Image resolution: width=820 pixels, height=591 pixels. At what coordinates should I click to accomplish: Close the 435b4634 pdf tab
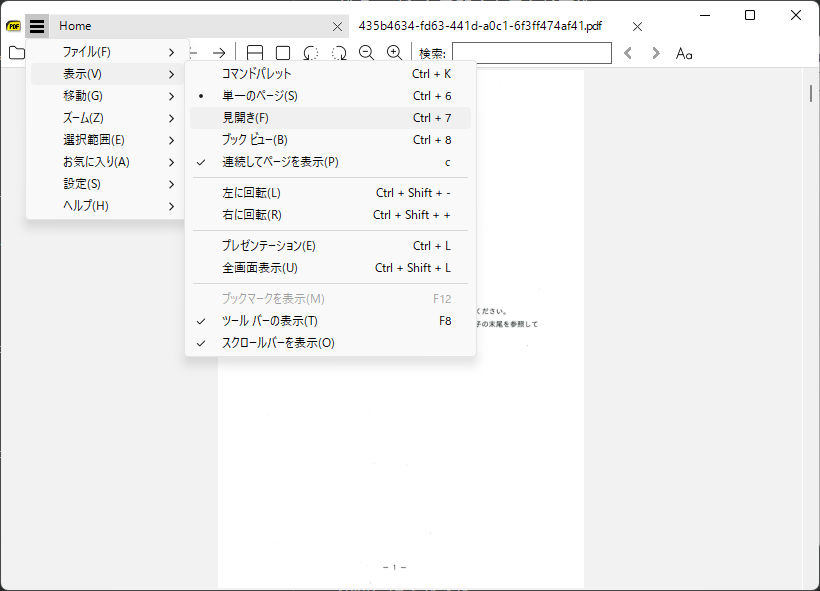point(637,27)
